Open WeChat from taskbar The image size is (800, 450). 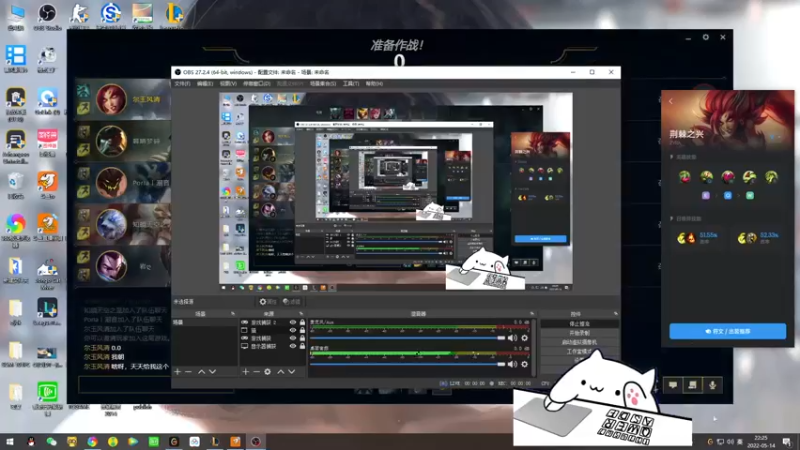coord(52,442)
